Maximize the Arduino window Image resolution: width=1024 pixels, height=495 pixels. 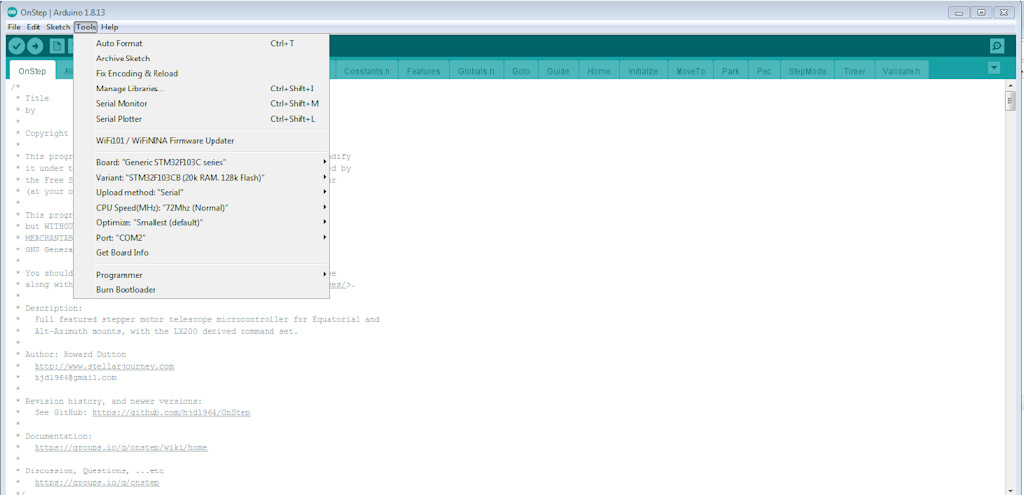981,12
